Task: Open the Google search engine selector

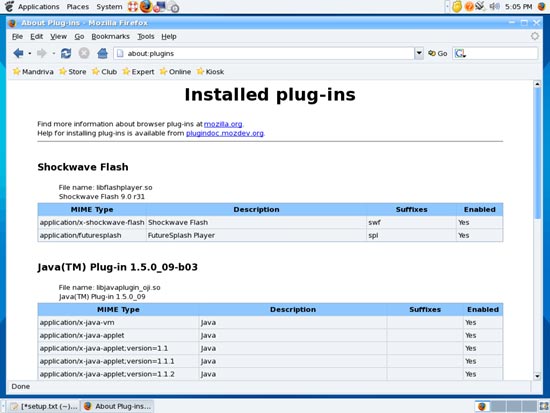Action: [x=460, y=53]
